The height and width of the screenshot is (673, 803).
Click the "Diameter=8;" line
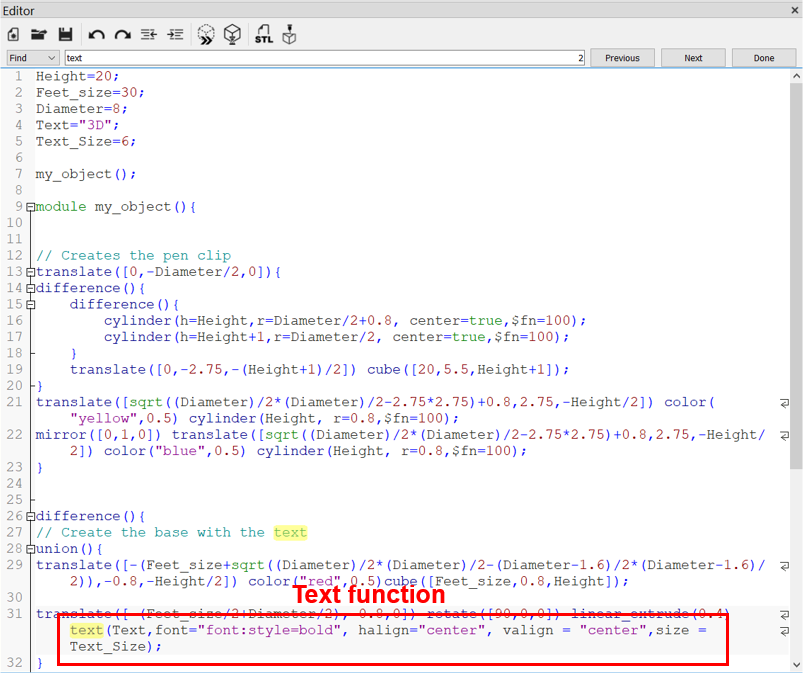81,109
